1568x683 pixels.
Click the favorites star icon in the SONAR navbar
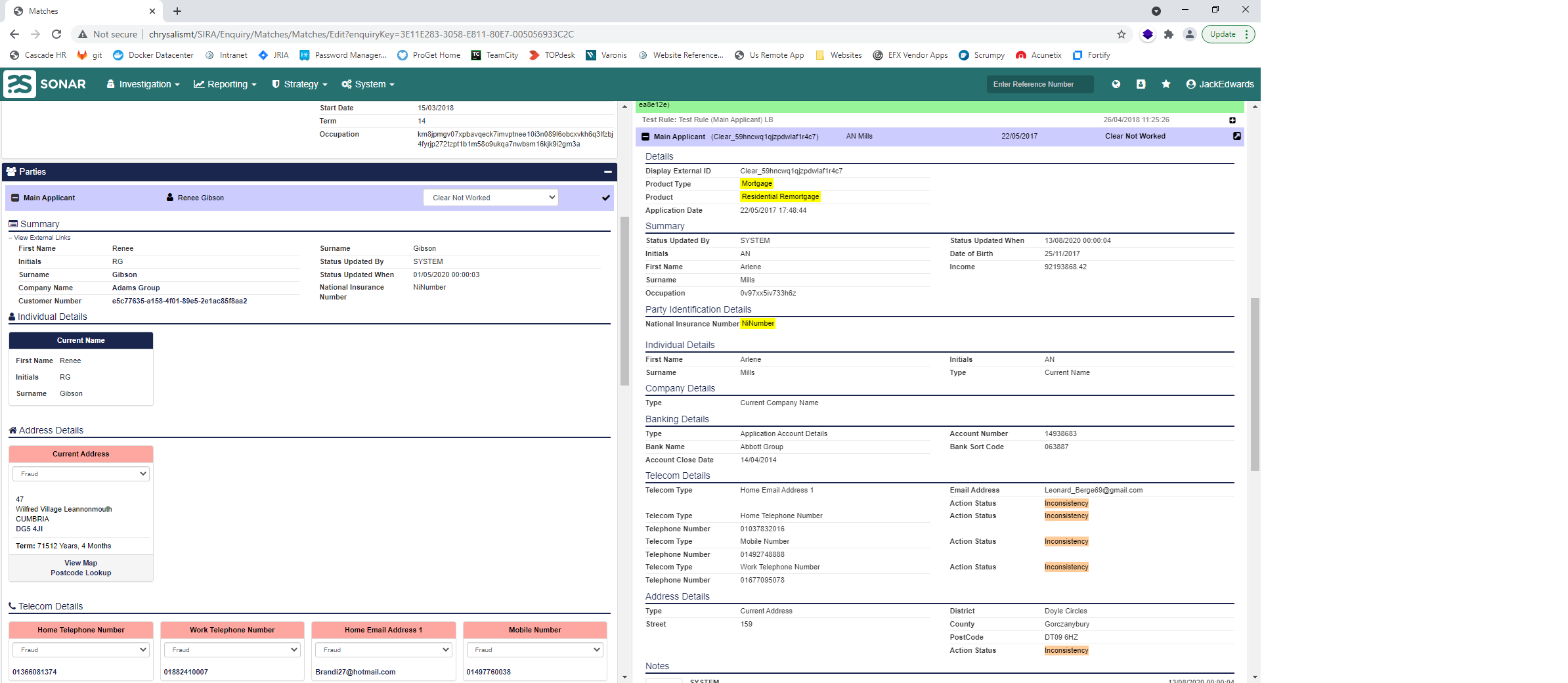point(1166,84)
